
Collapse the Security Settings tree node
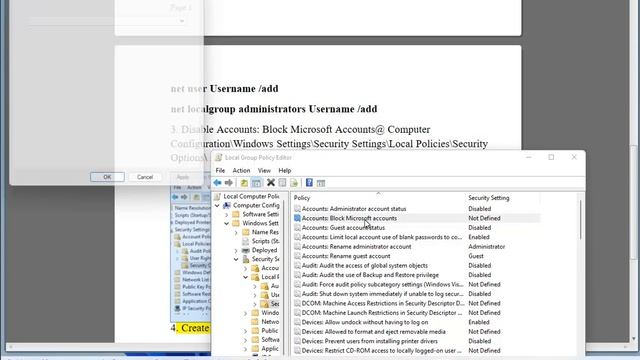click(236, 259)
